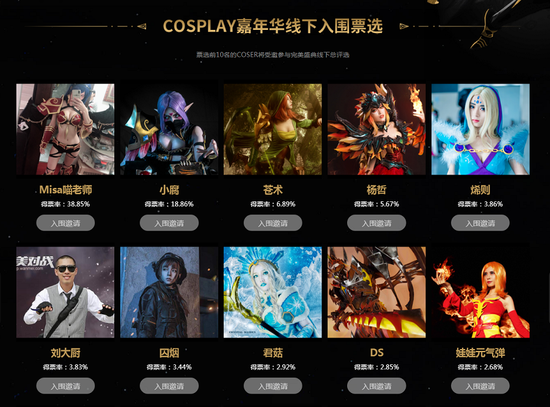The width and height of the screenshot is (550, 407).
Task: Open DS armored cosplay photo
Action: [377, 292]
